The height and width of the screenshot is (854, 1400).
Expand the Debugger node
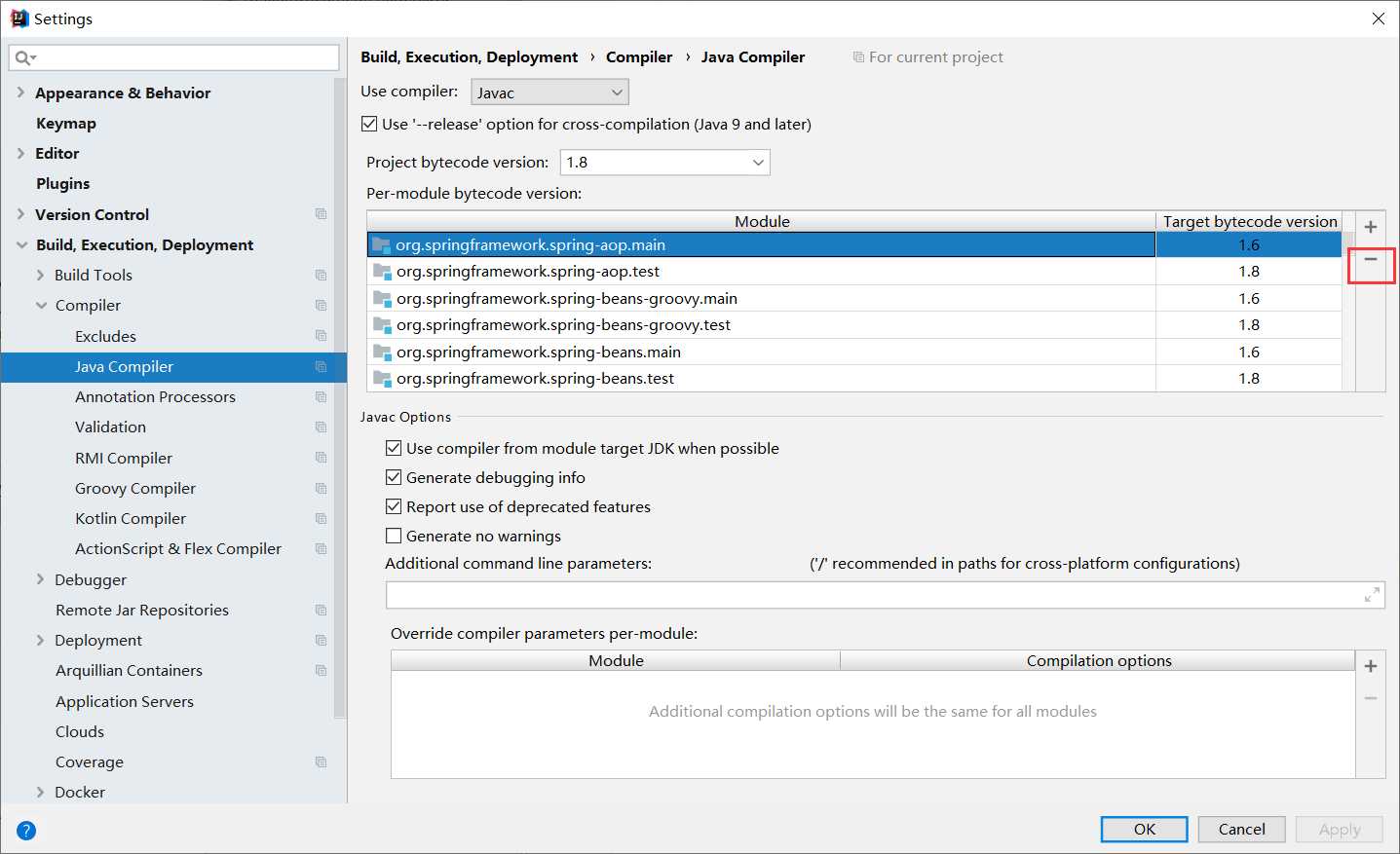[x=40, y=579]
